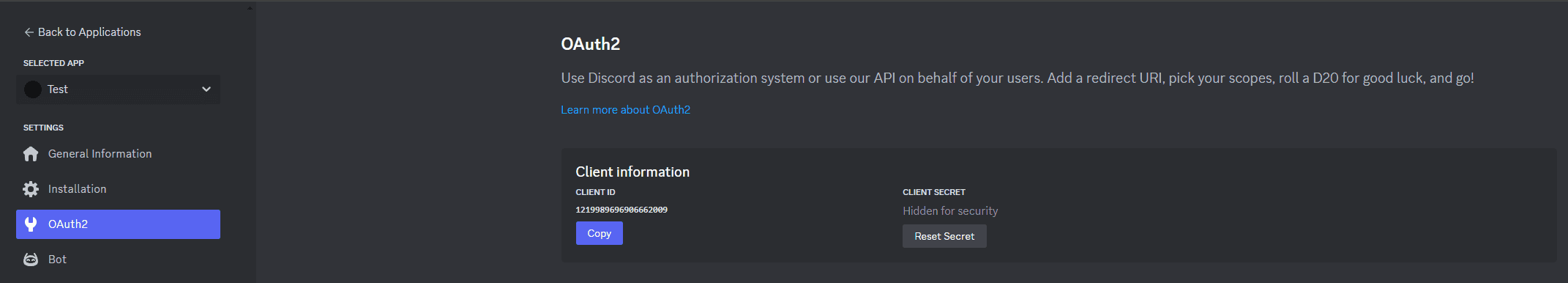The image size is (1568, 283).
Task: Open General Information settings page
Action: 118,154
